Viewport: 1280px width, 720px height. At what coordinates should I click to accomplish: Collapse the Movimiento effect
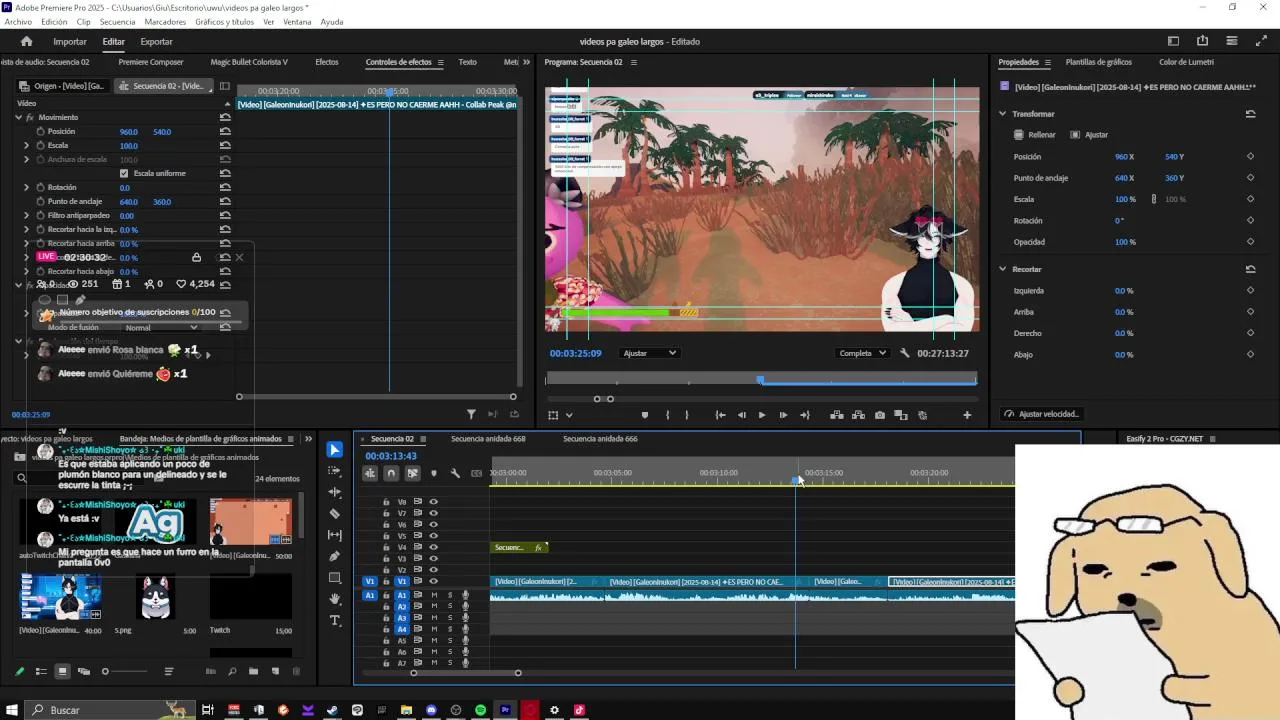coord(18,117)
